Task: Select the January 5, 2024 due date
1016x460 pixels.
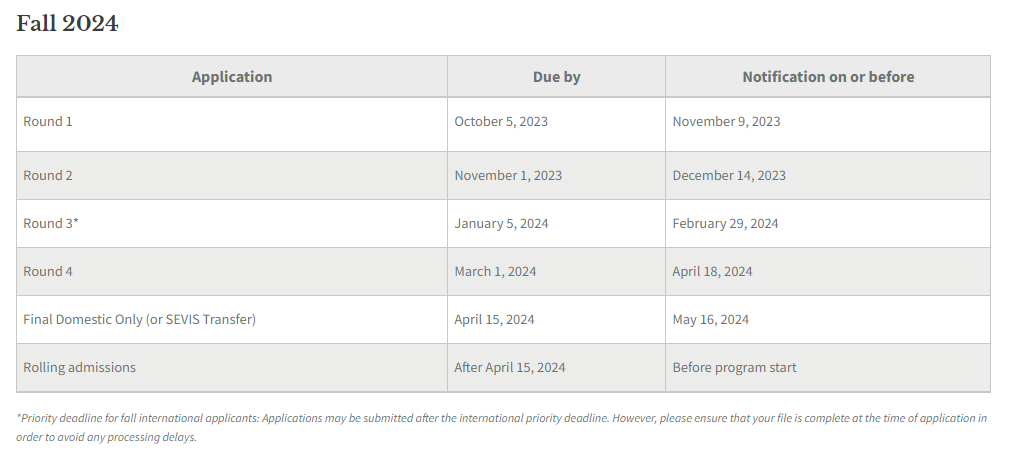Action: tap(501, 224)
